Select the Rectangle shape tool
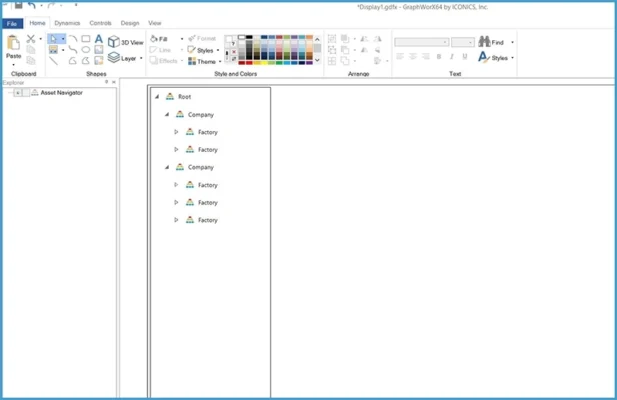Viewport: 617px width, 400px height. 86,39
